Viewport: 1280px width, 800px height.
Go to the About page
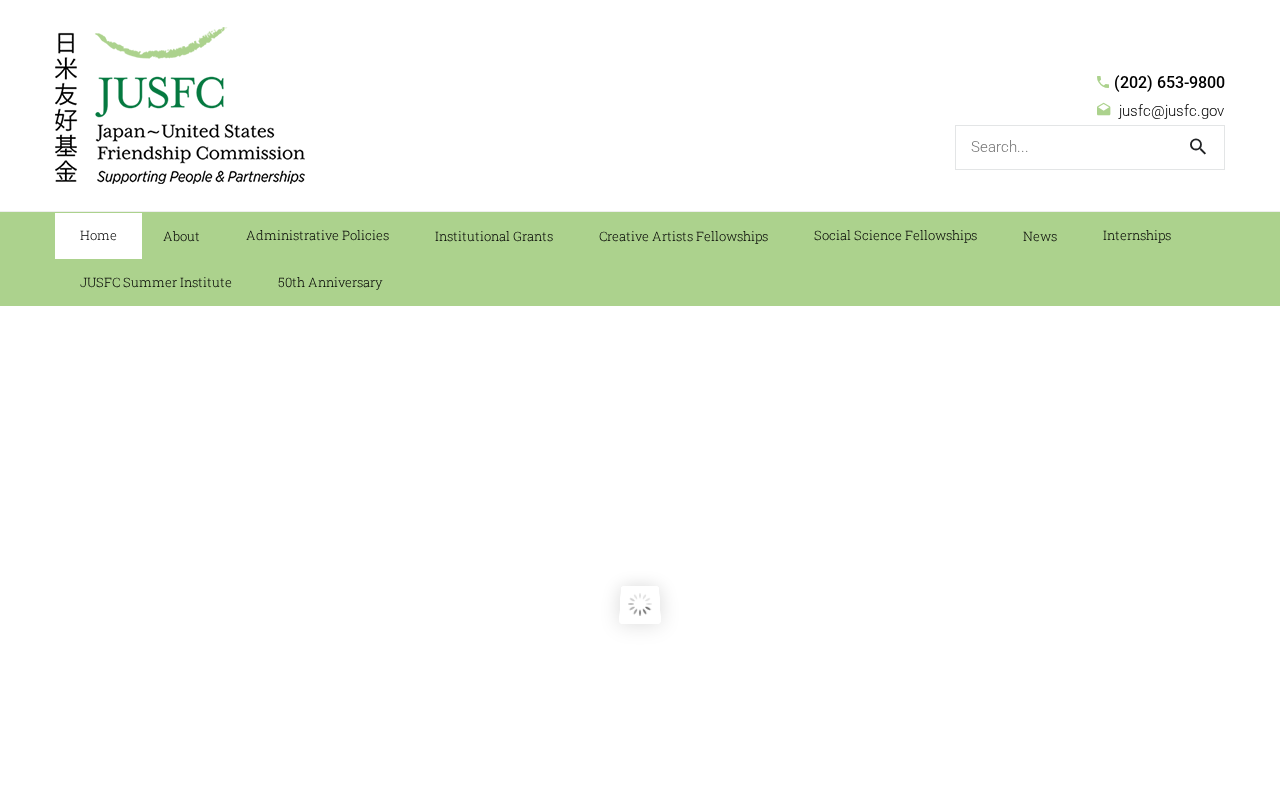pos(181,236)
